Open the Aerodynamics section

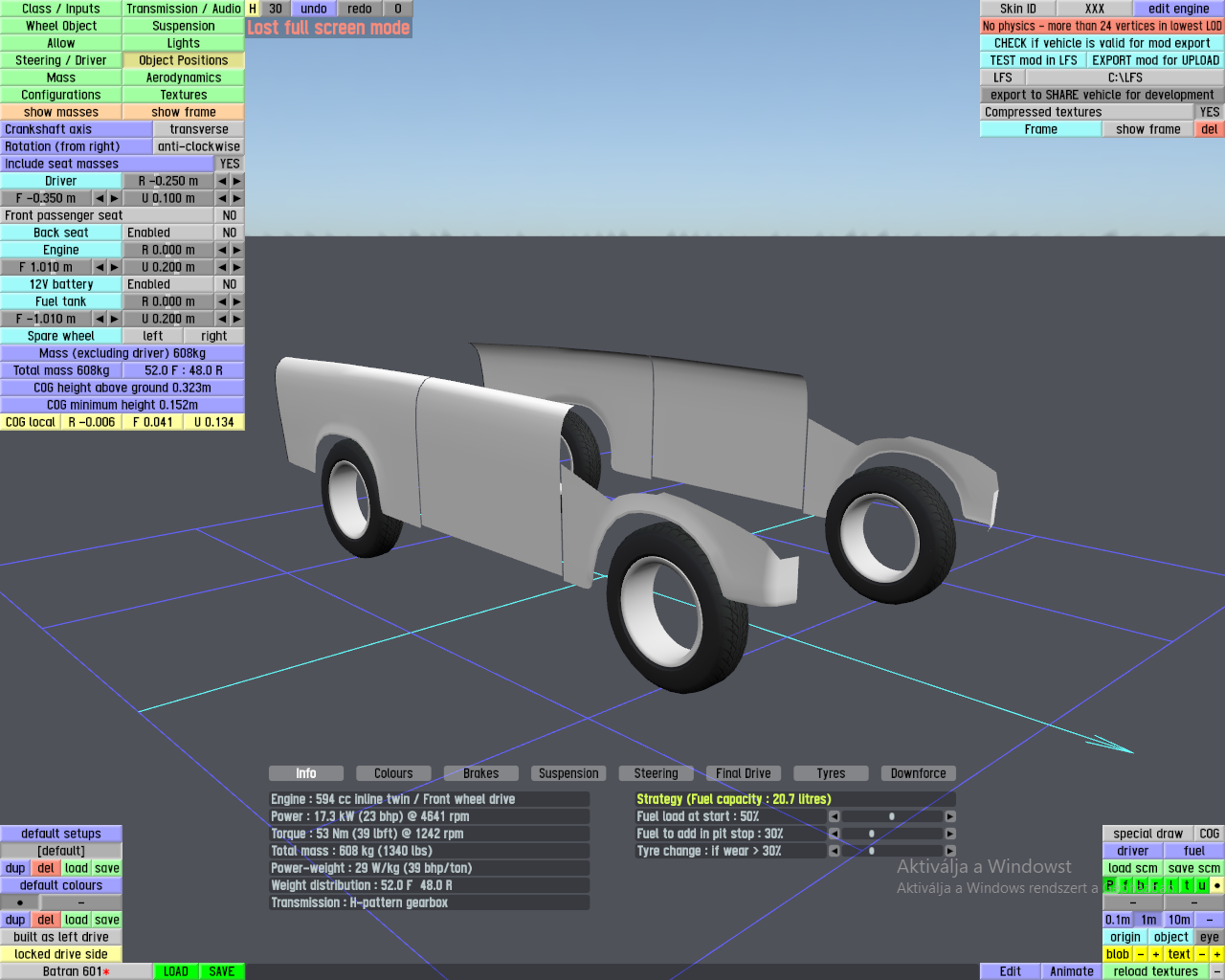pyautogui.click(x=184, y=78)
